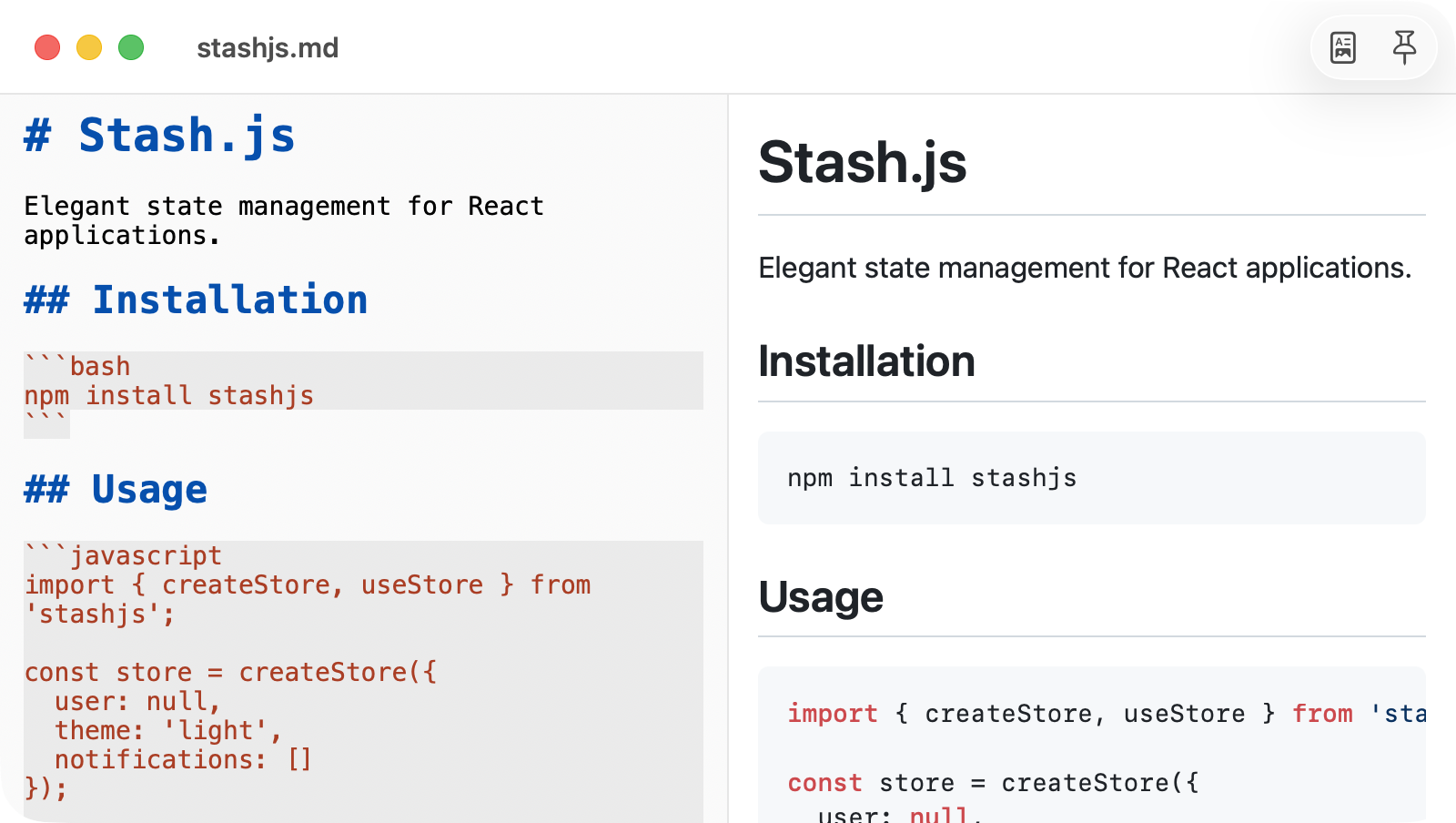
Task: Click the rendered 'Stash.js' title in preview
Action: pyautogui.click(x=862, y=163)
